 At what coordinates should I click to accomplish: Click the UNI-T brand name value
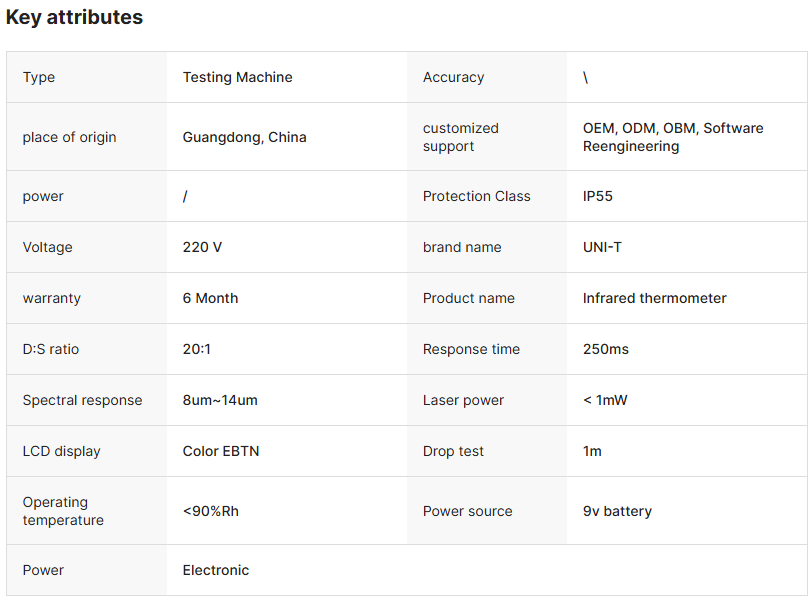point(602,247)
